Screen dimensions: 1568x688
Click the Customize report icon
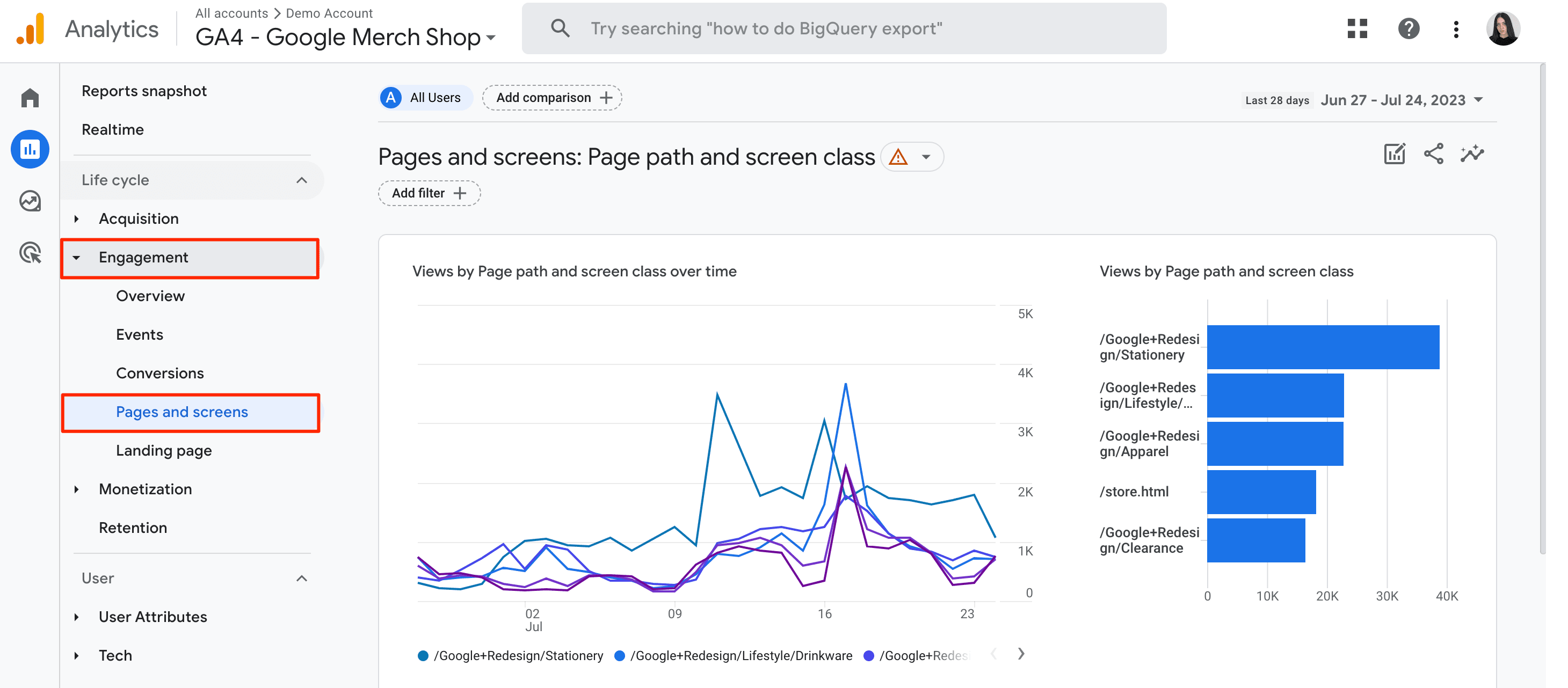click(x=1395, y=154)
